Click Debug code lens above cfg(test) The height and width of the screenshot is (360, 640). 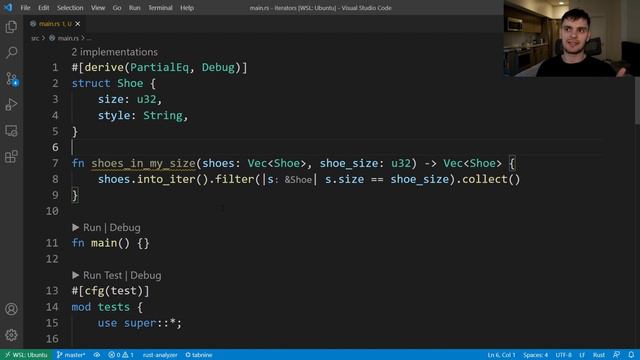(x=146, y=275)
